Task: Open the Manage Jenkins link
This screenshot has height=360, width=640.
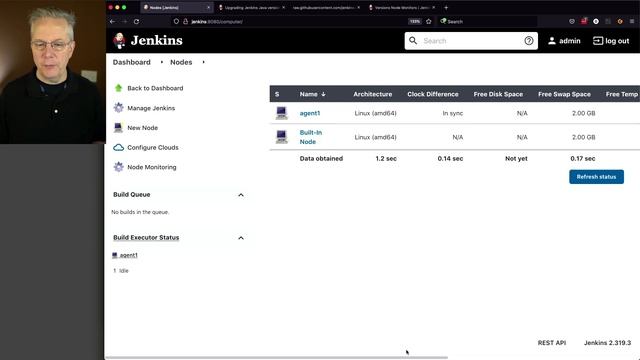Action: (x=151, y=108)
